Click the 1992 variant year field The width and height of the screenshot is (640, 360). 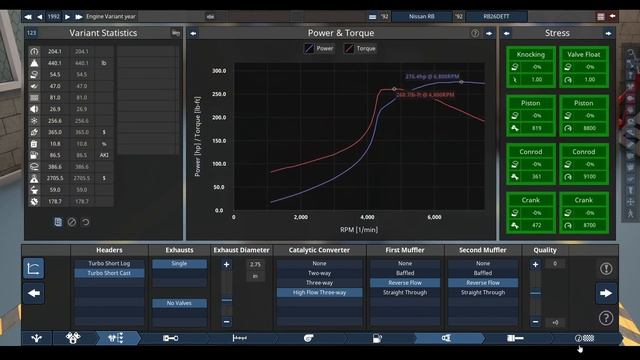pos(53,17)
